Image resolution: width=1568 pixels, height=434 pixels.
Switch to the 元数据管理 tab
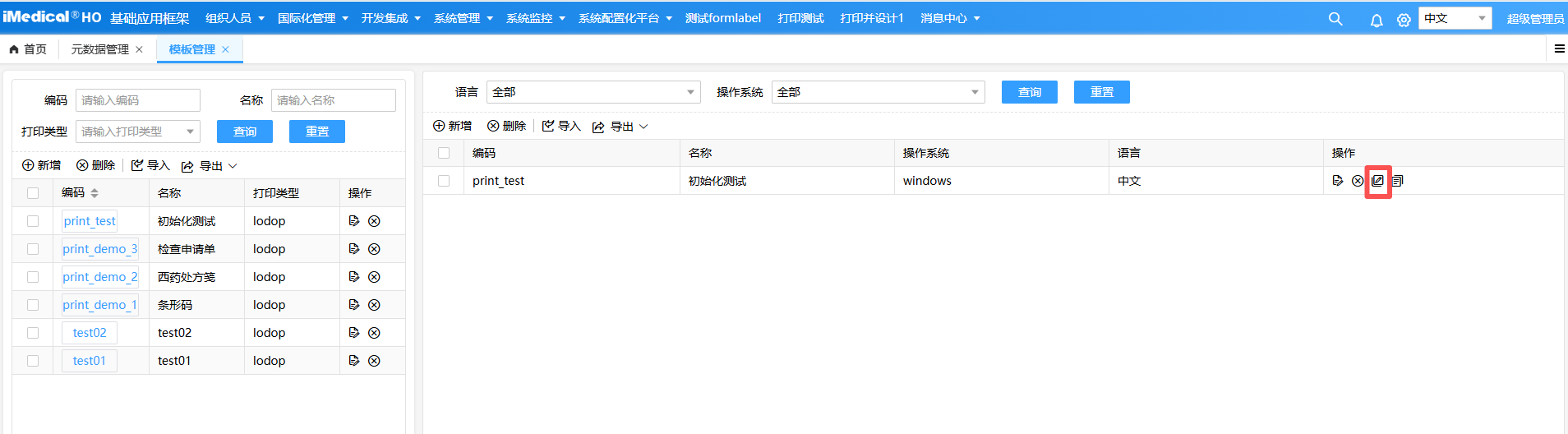pyautogui.click(x=99, y=49)
